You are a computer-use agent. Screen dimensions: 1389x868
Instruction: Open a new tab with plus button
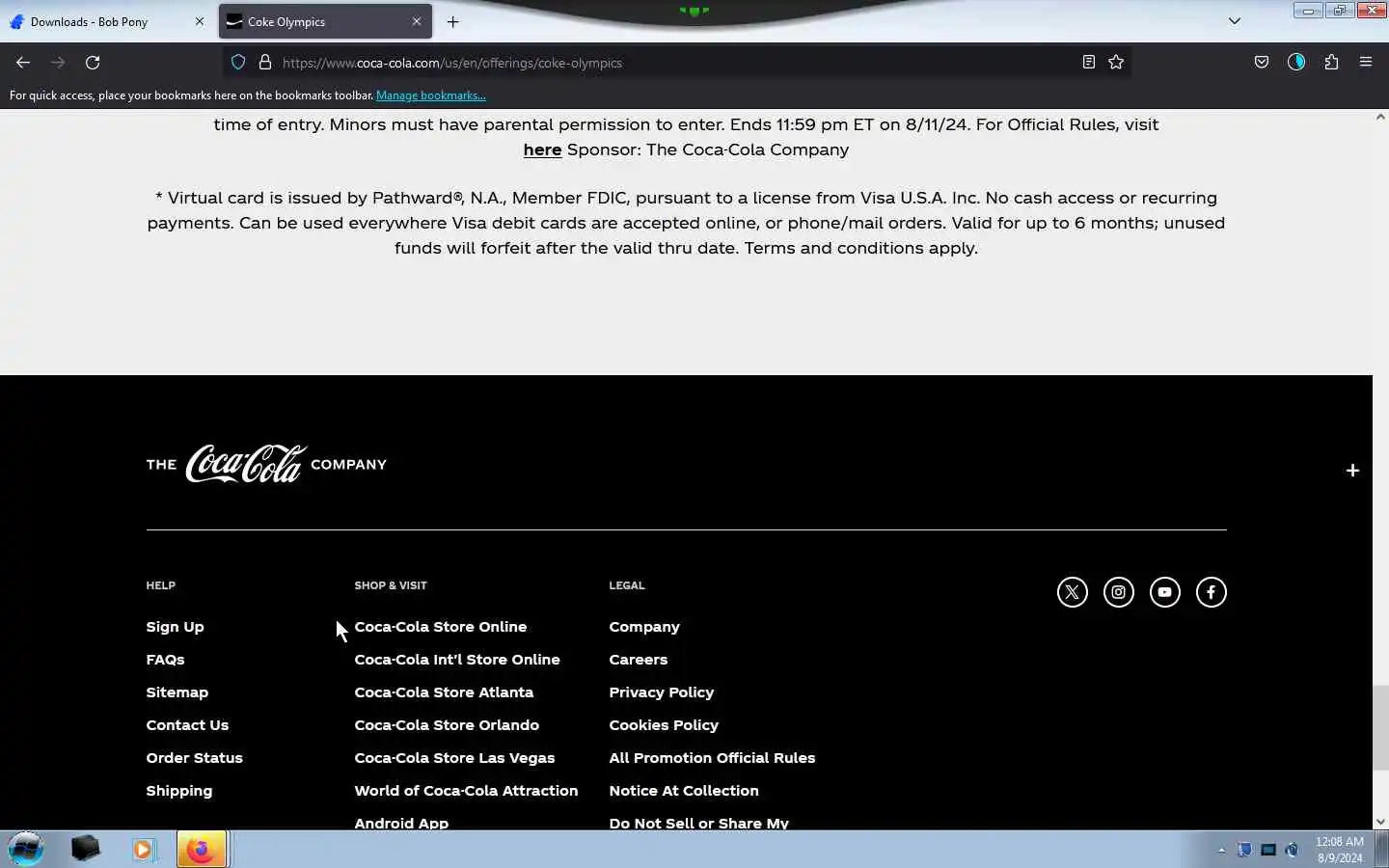click(452, 21)
